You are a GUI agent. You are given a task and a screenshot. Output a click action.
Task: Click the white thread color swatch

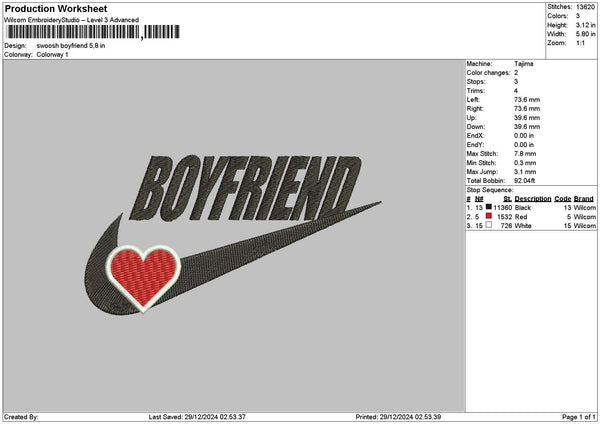(489, 225)
